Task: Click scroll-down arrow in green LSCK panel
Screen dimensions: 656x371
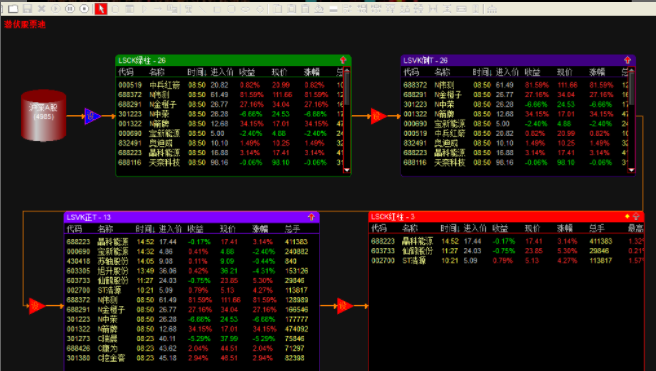Action: click(346, 170)
